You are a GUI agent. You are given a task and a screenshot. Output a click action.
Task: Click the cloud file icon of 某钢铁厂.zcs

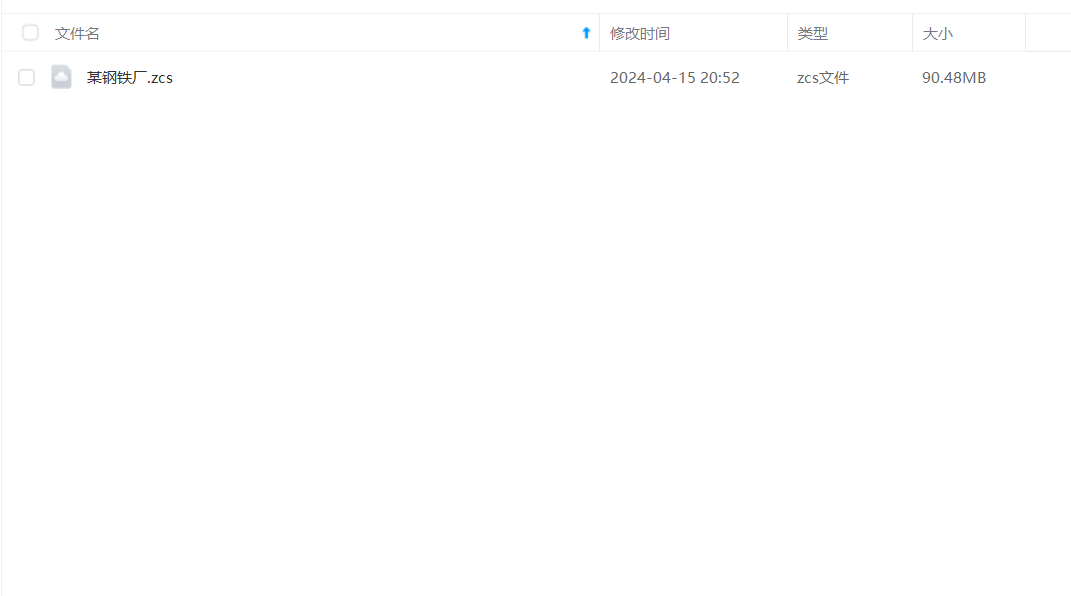61,77
